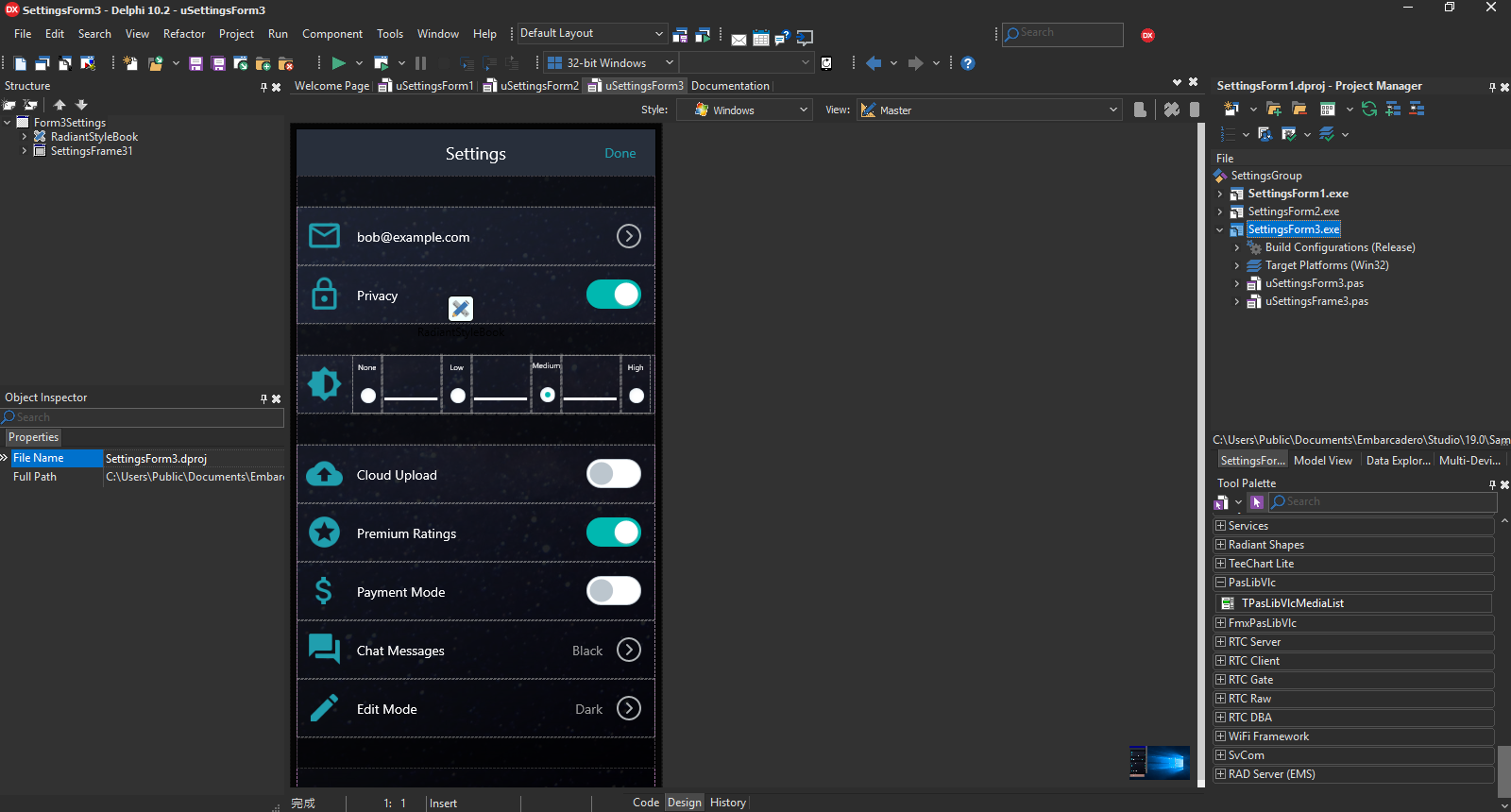Click the blue Help question mark icon
The height and width of the screenshot is (812, 1511).
[x=967, y=63]
